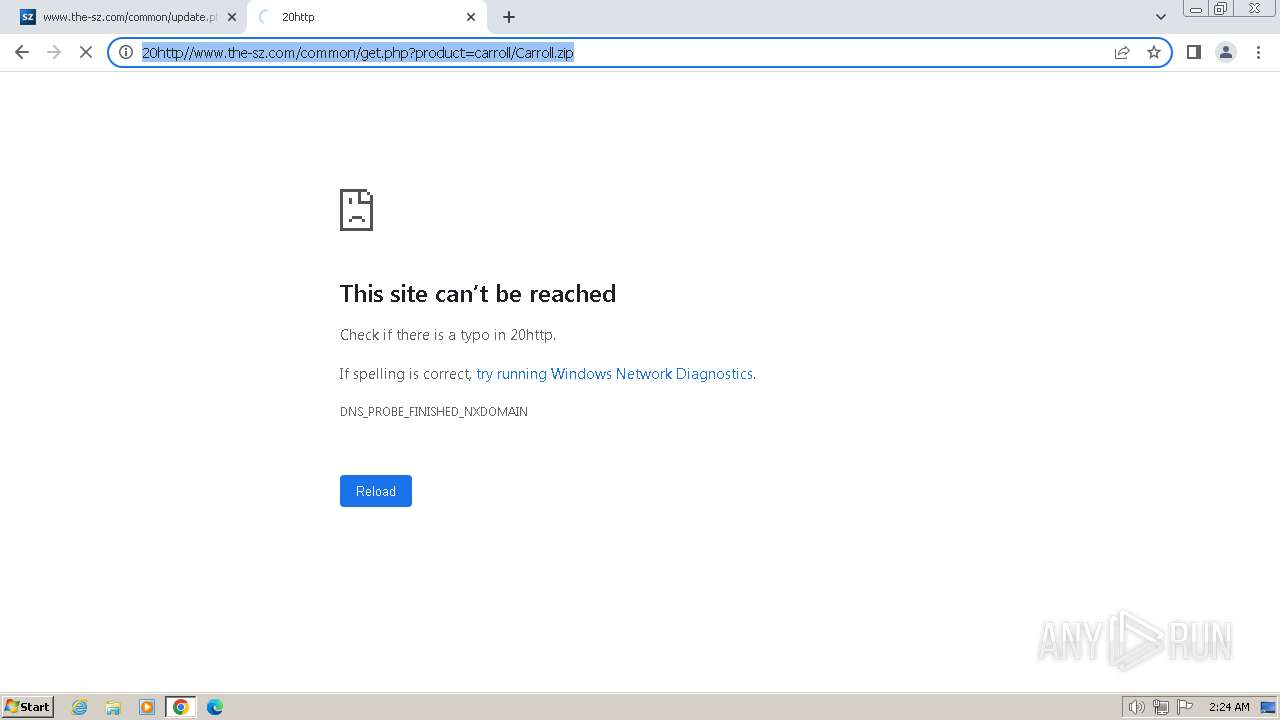The width and height of the screenshot is (1280, 720).
Task: Minimize the Chrome window
Action: coord(1196,9)
